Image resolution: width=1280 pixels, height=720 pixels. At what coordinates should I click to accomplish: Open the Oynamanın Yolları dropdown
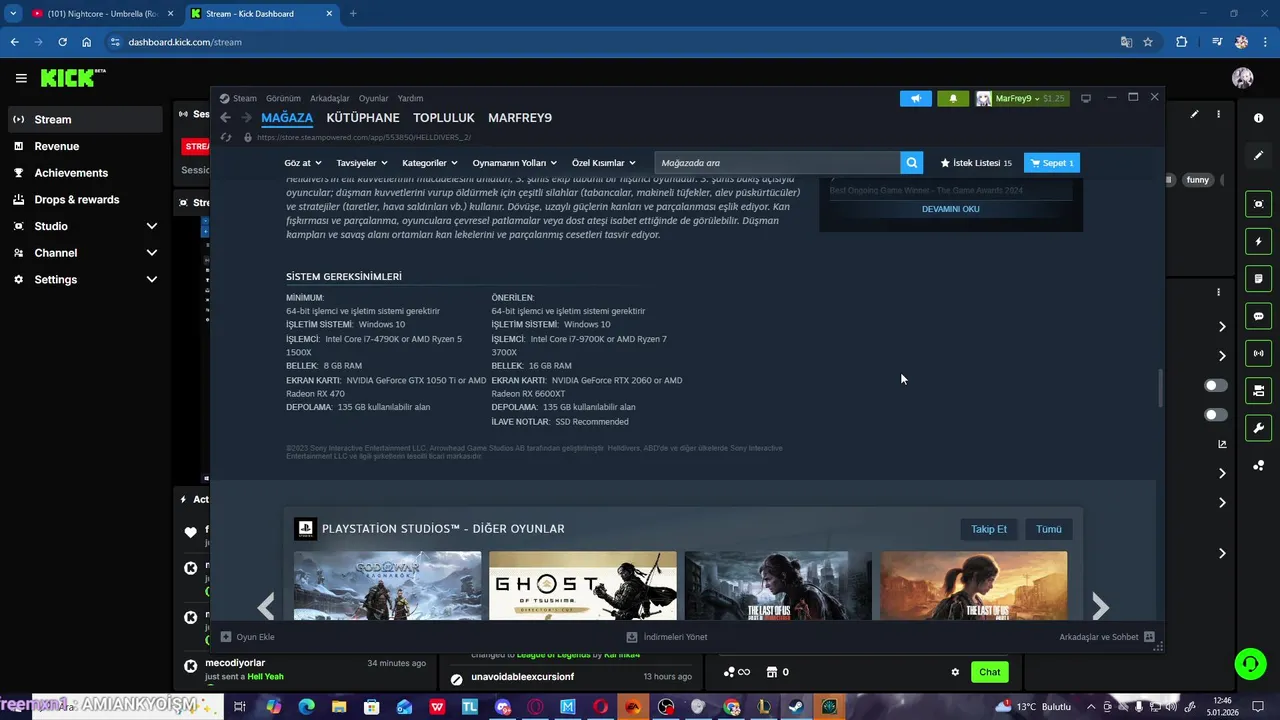point(515,163)
